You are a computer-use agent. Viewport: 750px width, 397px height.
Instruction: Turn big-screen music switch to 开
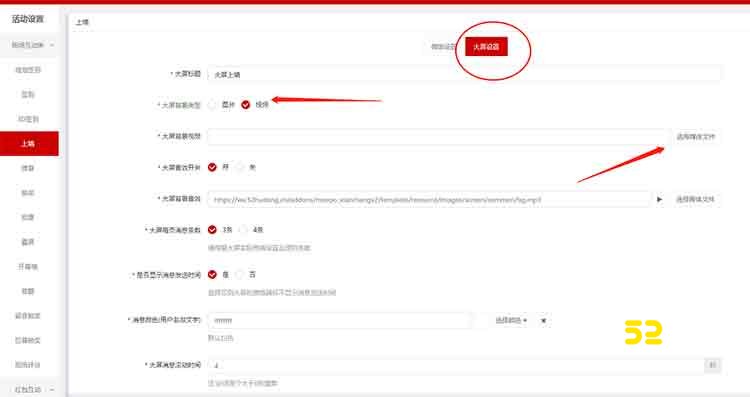pos(212,167)
